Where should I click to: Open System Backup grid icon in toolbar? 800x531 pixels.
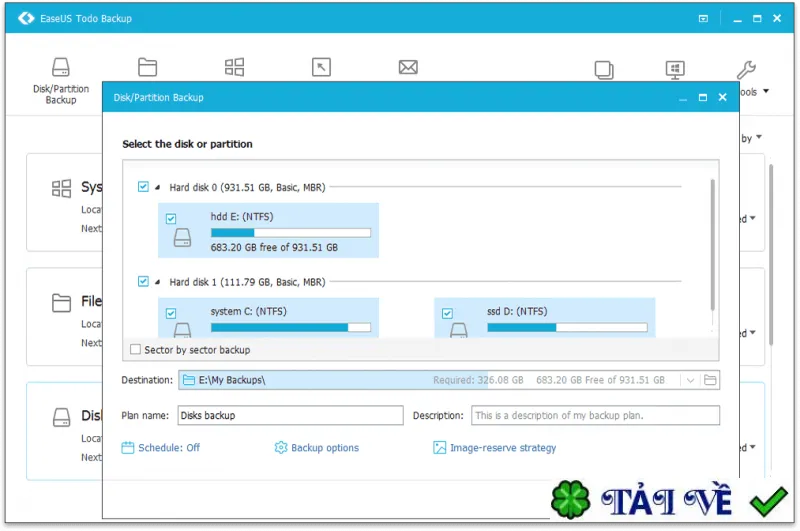[x=235, y=67]
